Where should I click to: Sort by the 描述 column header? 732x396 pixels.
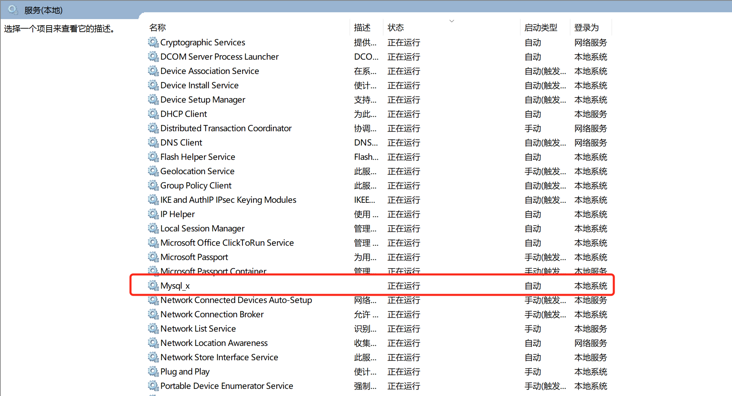(362, 28)
